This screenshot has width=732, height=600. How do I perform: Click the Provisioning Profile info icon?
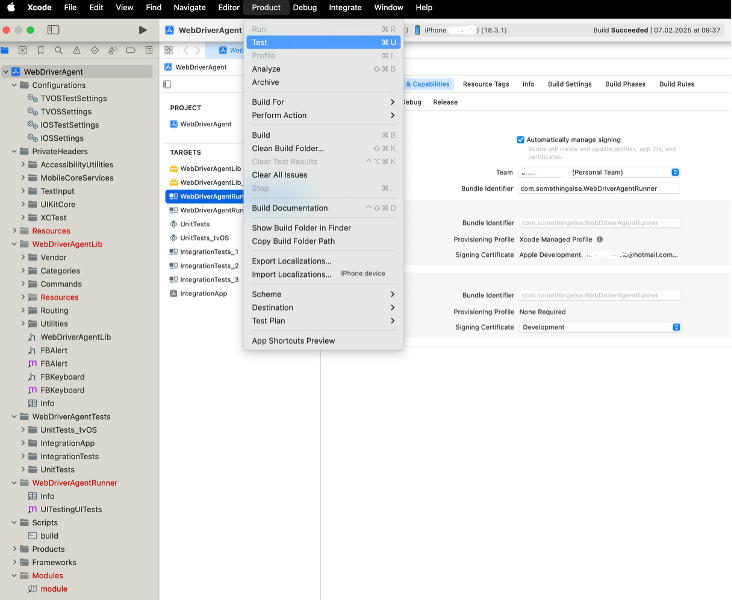pyautogui.click(x=600, y=240)
